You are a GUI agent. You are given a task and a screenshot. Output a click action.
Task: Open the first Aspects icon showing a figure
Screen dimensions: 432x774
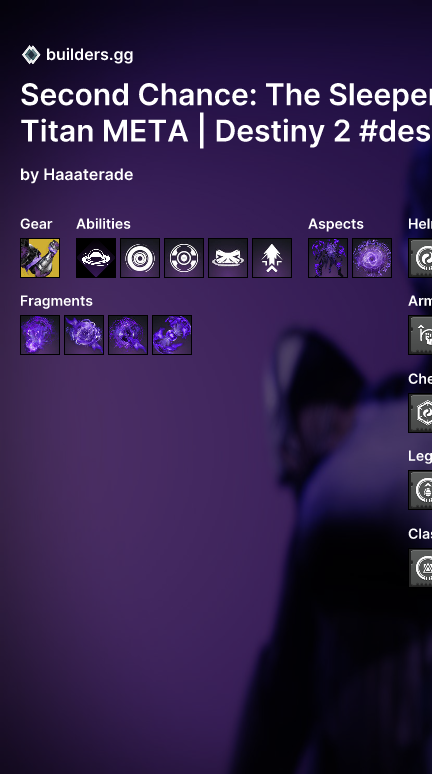(x=328, y=258)
